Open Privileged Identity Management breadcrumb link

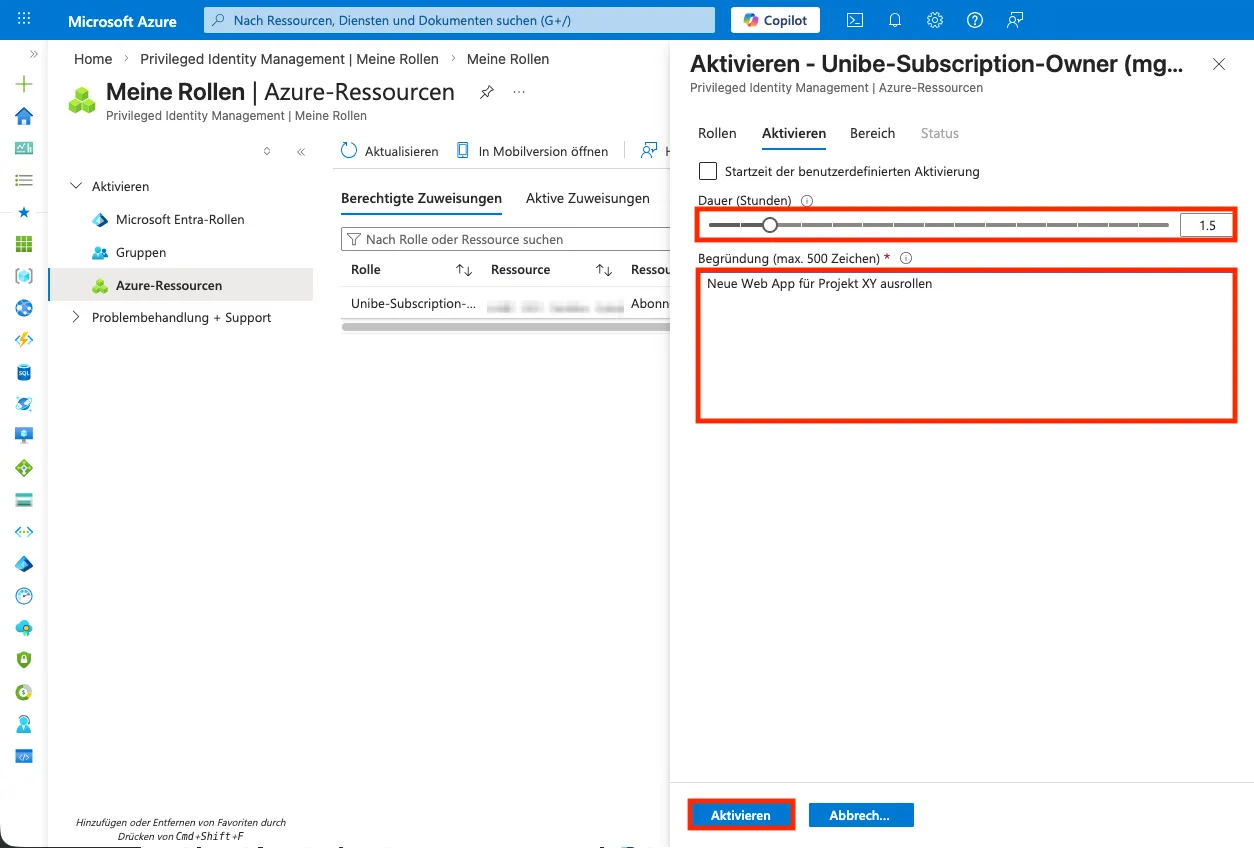coord(289,59)
